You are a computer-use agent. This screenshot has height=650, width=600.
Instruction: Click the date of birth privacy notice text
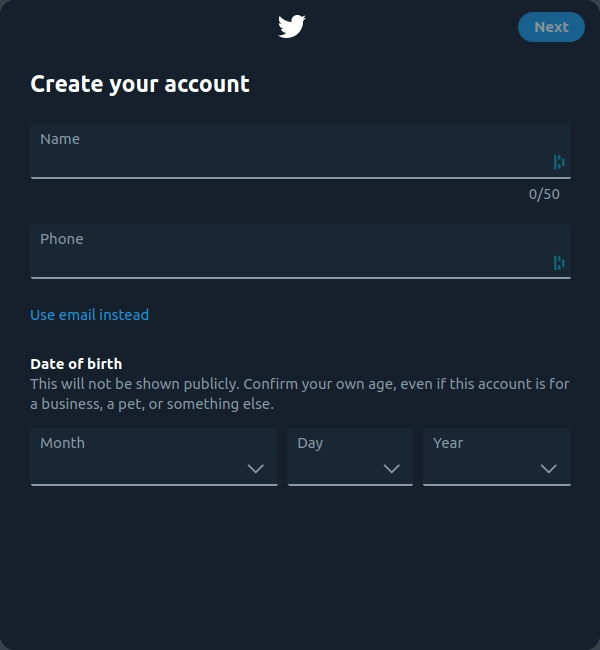coord(300,394)
